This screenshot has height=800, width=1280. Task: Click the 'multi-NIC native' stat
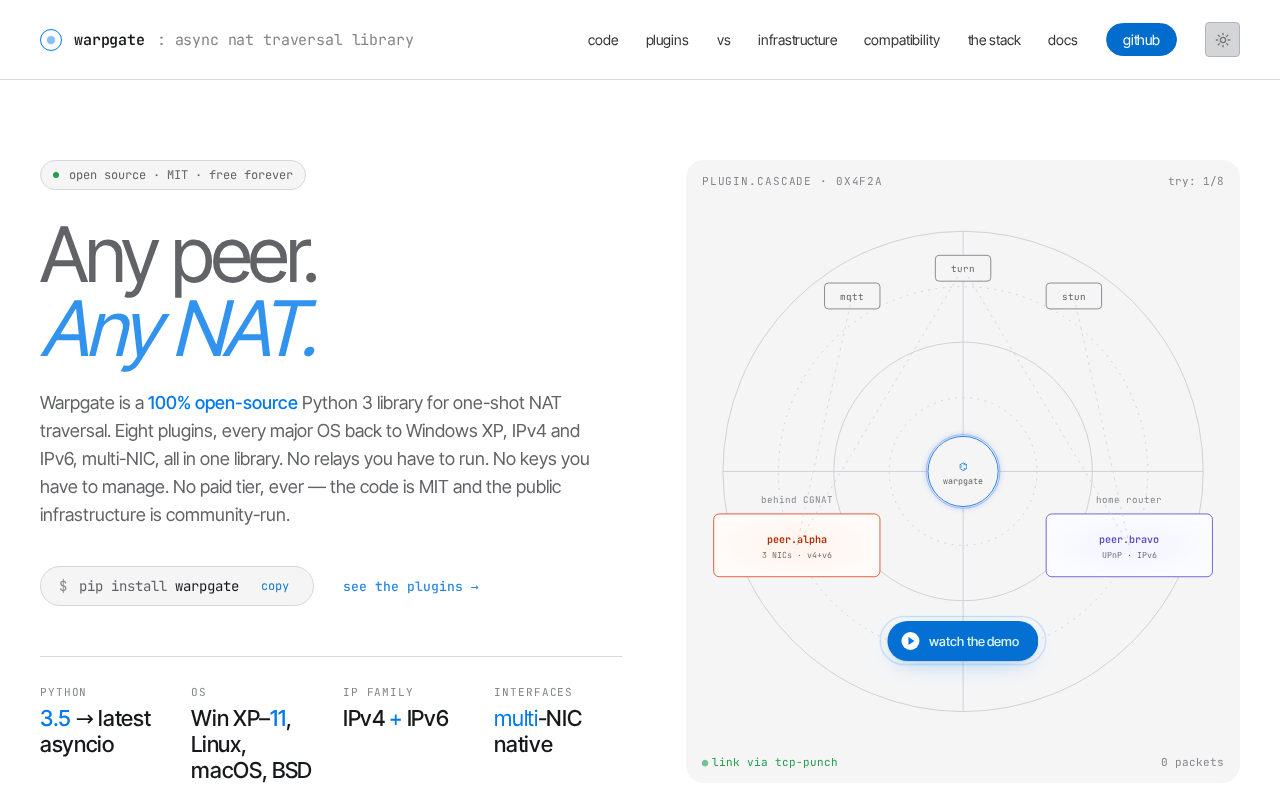[538, 731]
